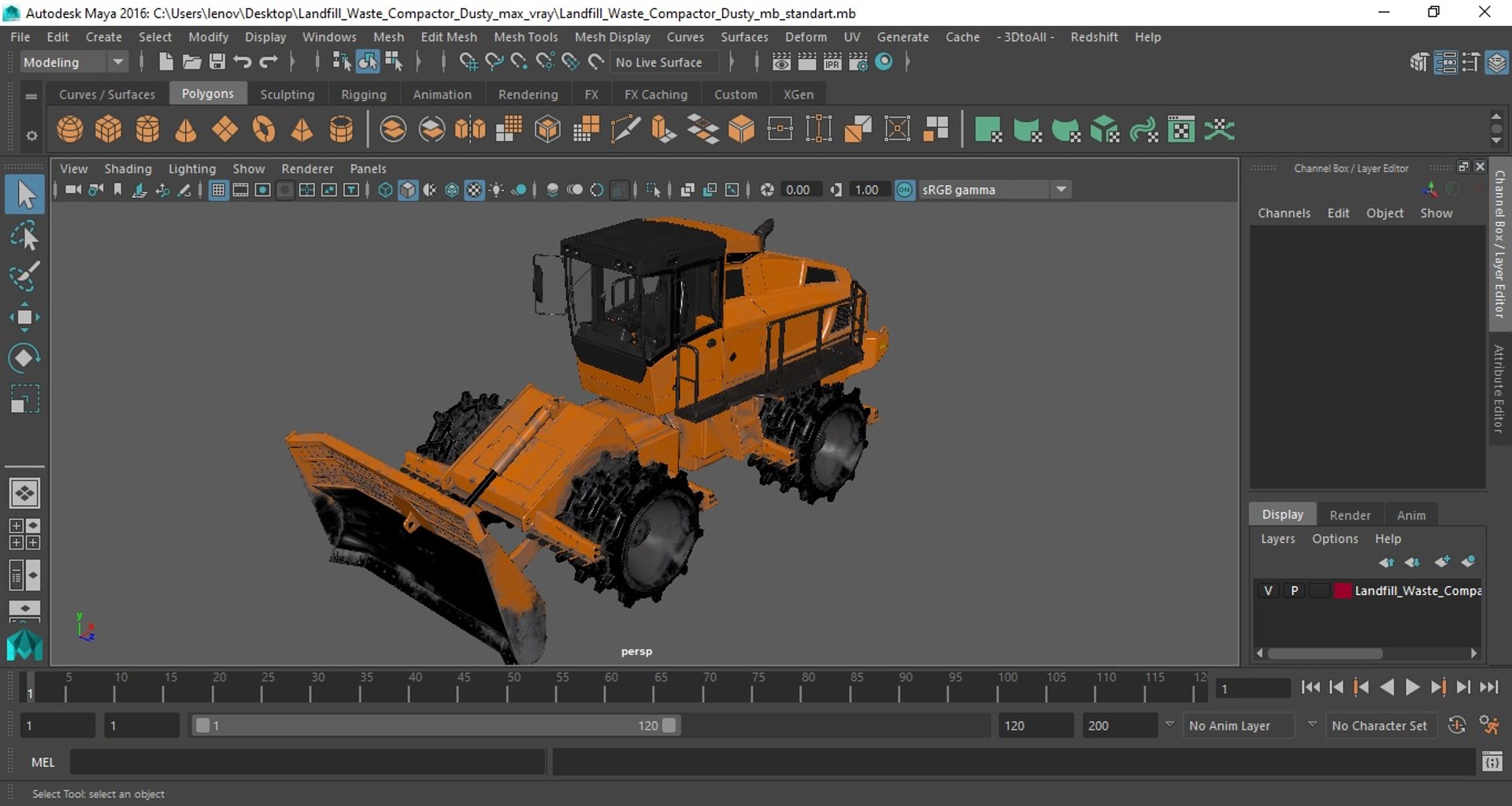Start IPR render from the status line
The image size is (1512, 806).
point(832,61)
